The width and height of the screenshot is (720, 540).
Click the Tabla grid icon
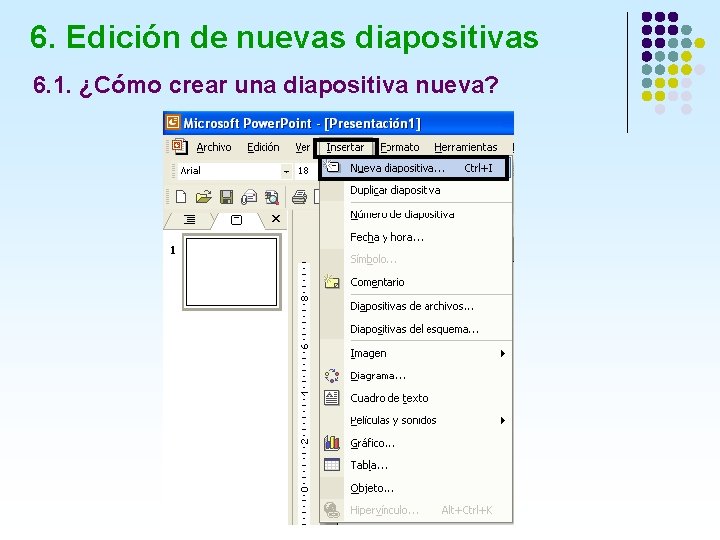click(332, 465)
